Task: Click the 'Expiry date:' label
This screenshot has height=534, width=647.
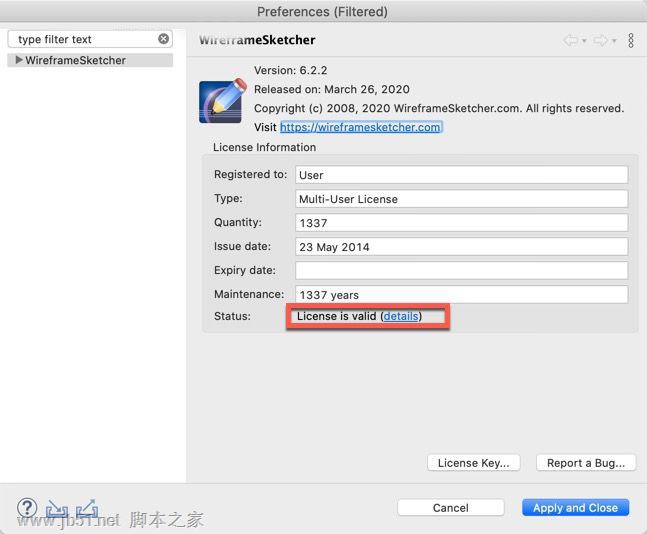Action: tap(245, 270)
